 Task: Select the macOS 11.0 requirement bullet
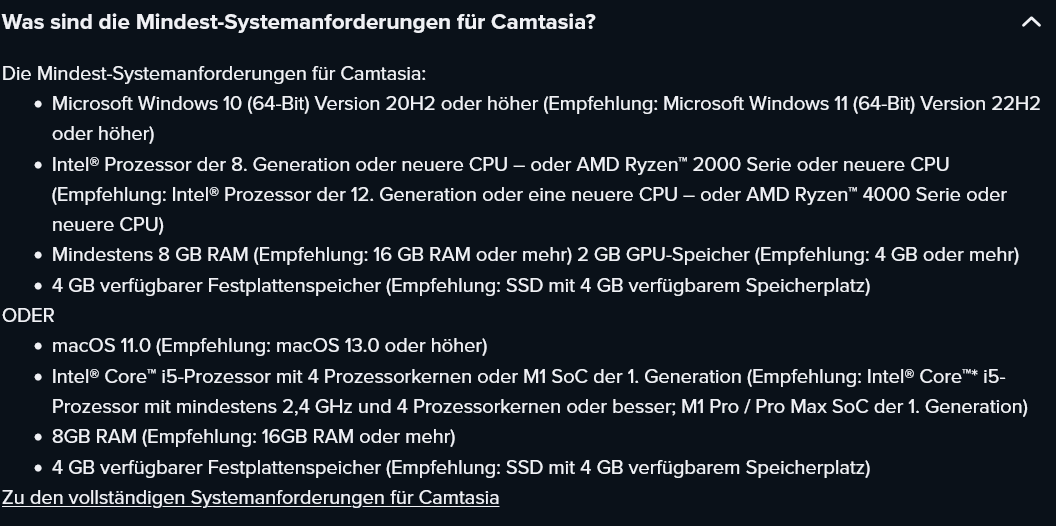[269, 346]
